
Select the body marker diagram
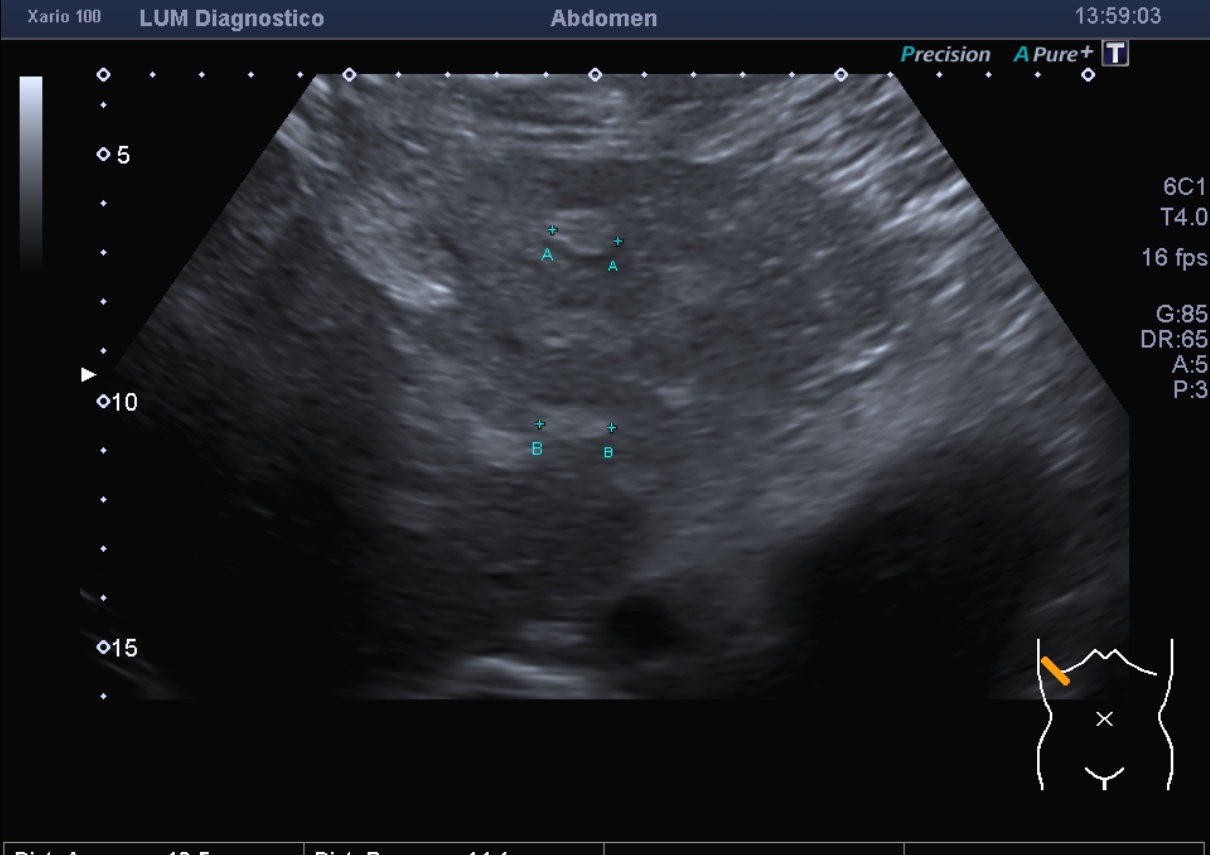click(1105, 715)
